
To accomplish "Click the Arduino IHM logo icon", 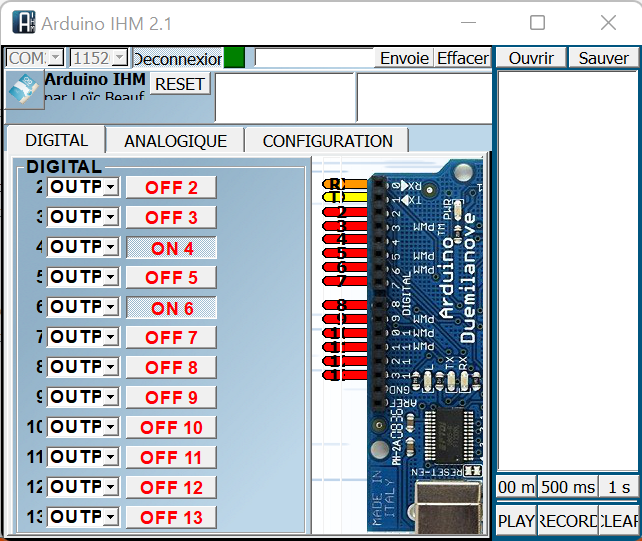I will pos(24,88).
